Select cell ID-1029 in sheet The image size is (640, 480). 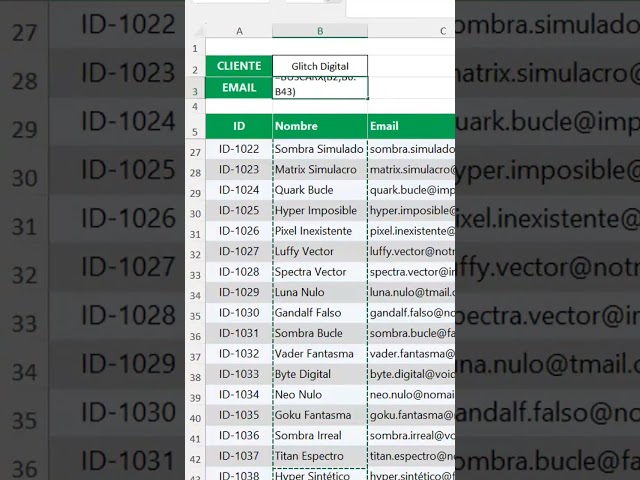[x=239, y=292]
